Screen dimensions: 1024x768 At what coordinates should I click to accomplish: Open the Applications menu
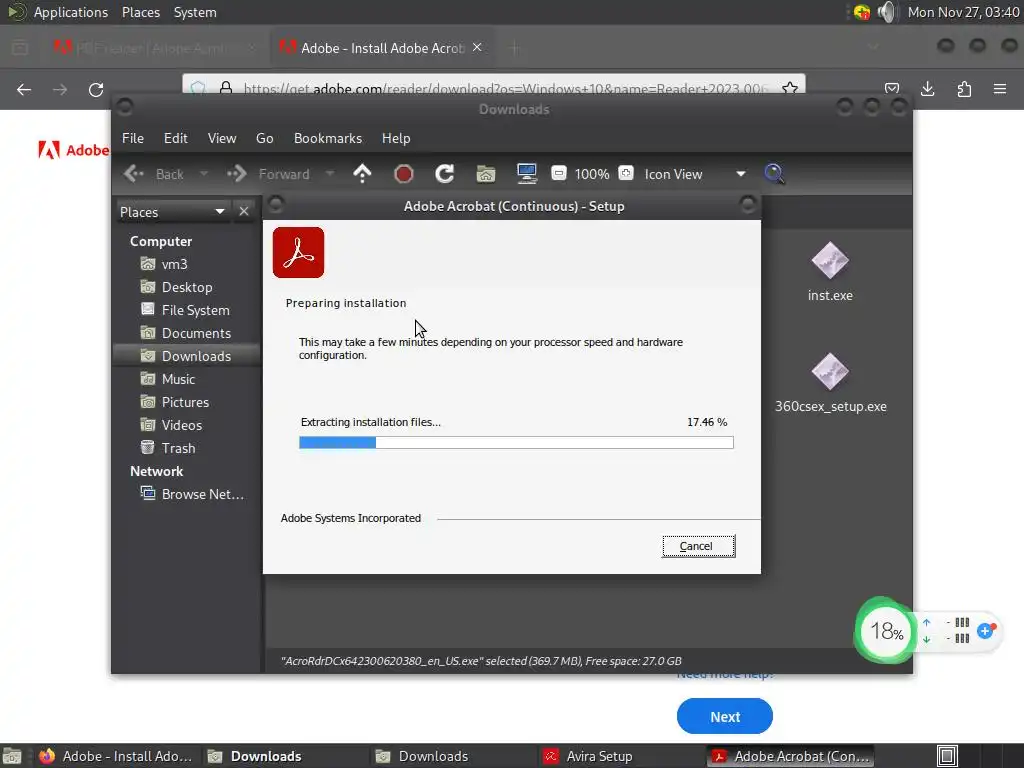71,12
